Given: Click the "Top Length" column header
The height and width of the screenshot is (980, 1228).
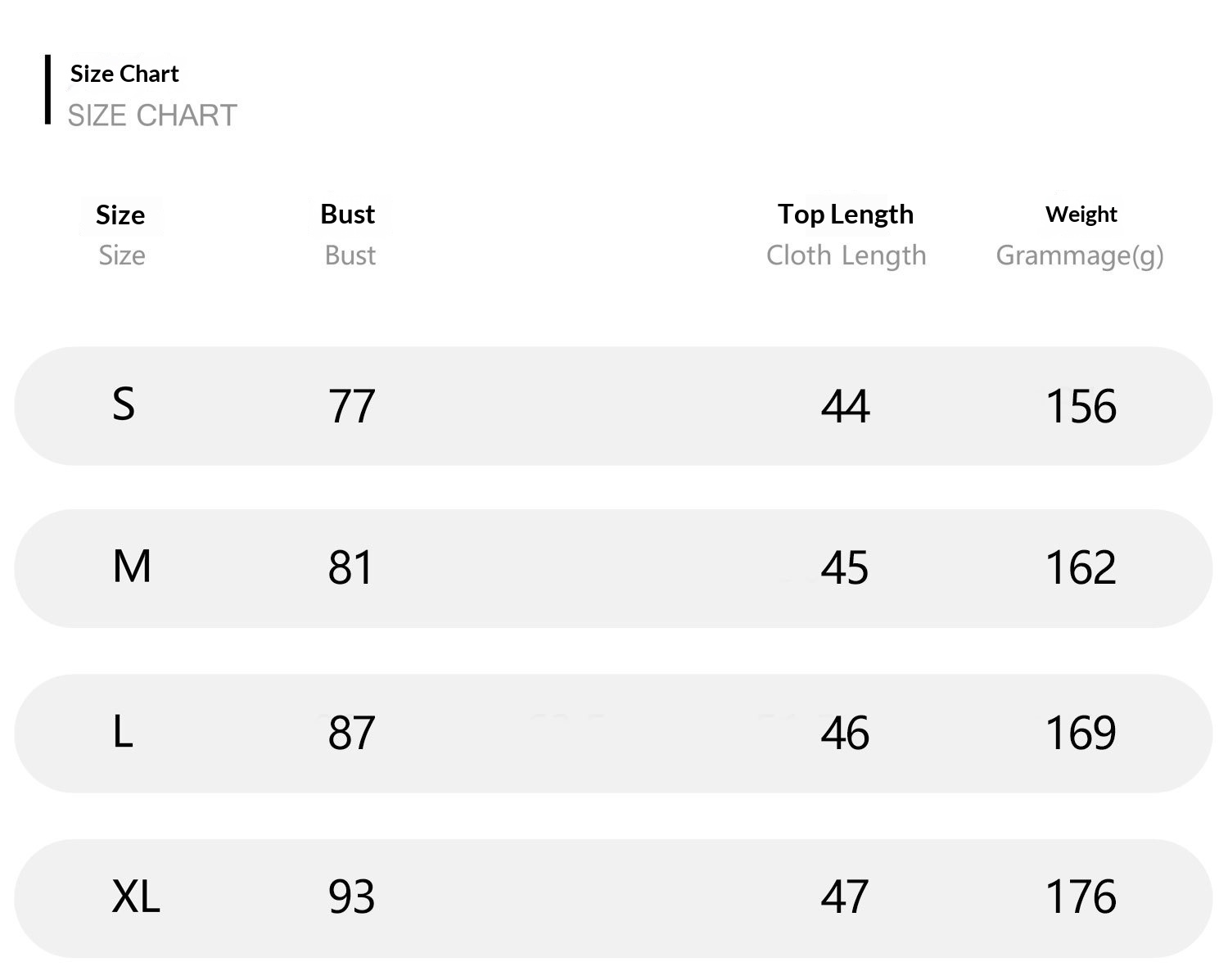Looking at the screenshot, I should click(x=845, y=215).
